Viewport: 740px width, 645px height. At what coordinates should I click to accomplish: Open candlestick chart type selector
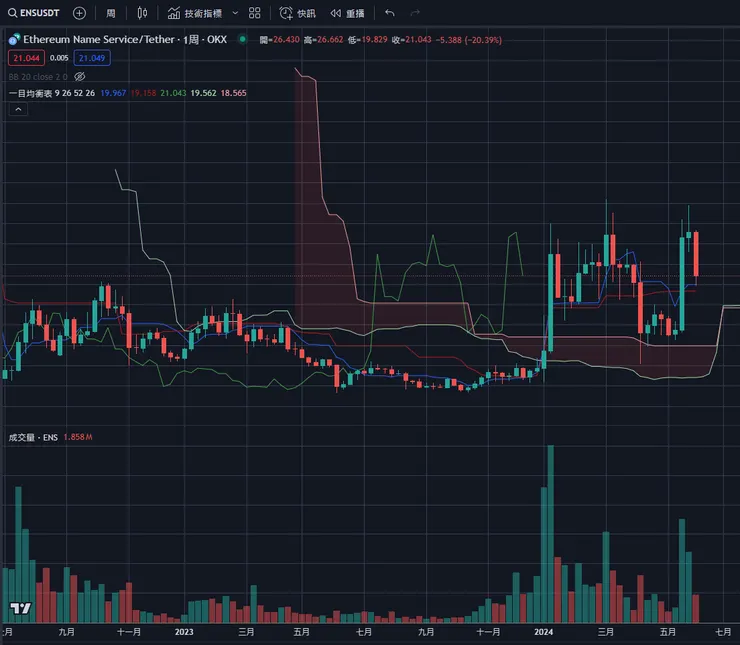point(142,13)
